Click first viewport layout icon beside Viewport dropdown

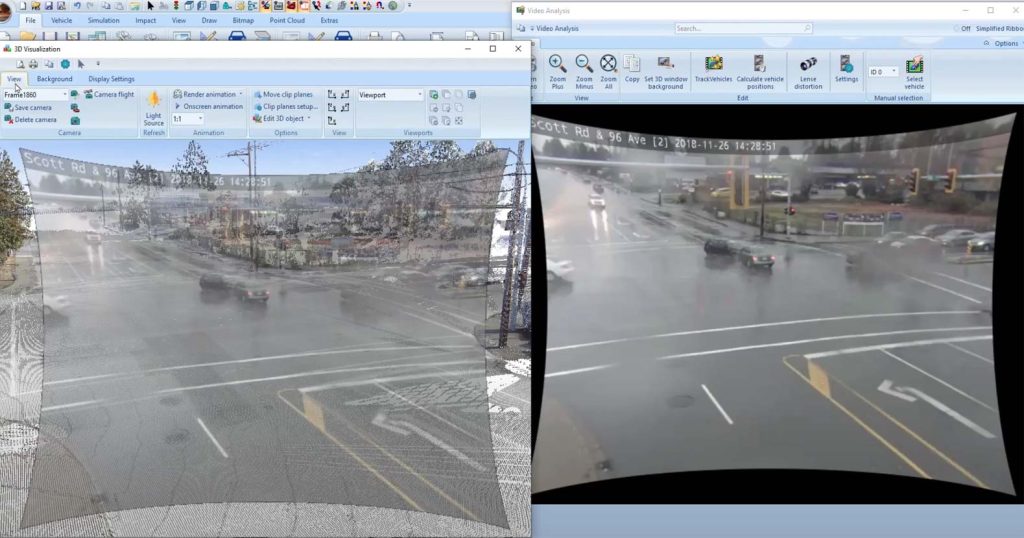434,95
